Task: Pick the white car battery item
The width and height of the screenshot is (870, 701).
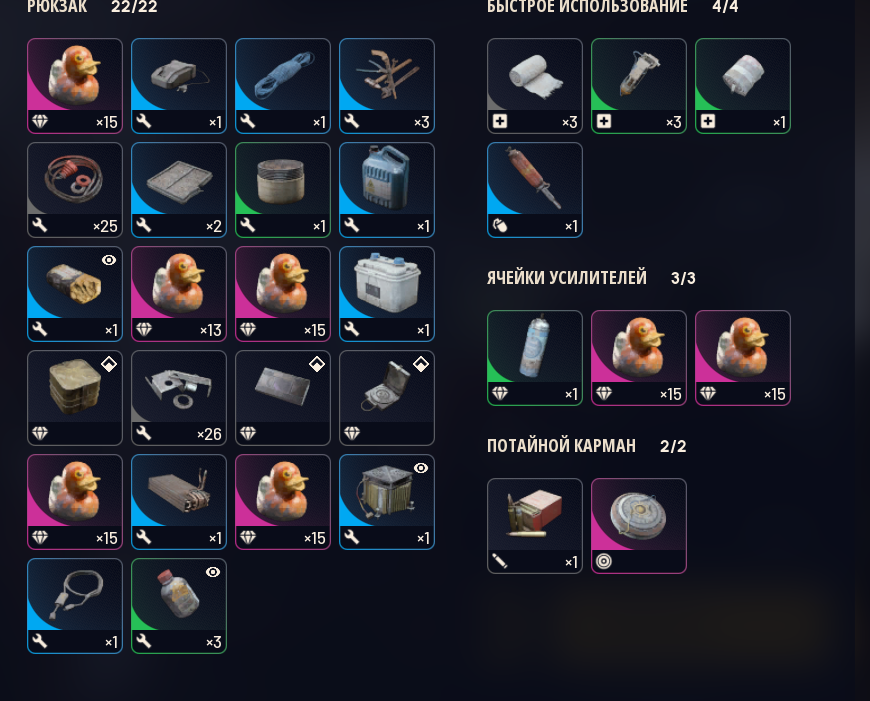Action: tap(387, 294)
